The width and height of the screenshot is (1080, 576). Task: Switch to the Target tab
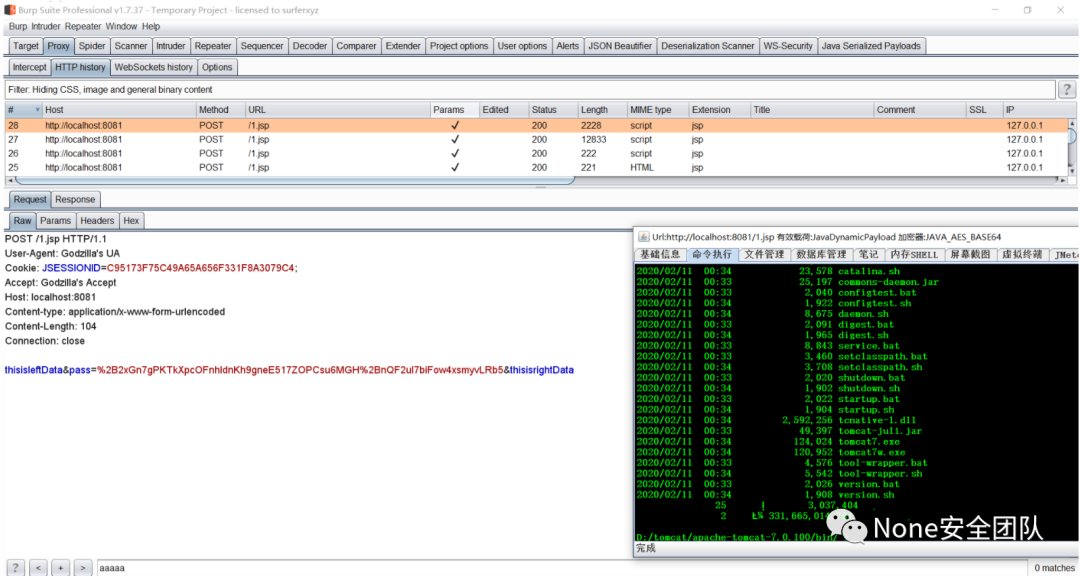[x=25, y=46]
